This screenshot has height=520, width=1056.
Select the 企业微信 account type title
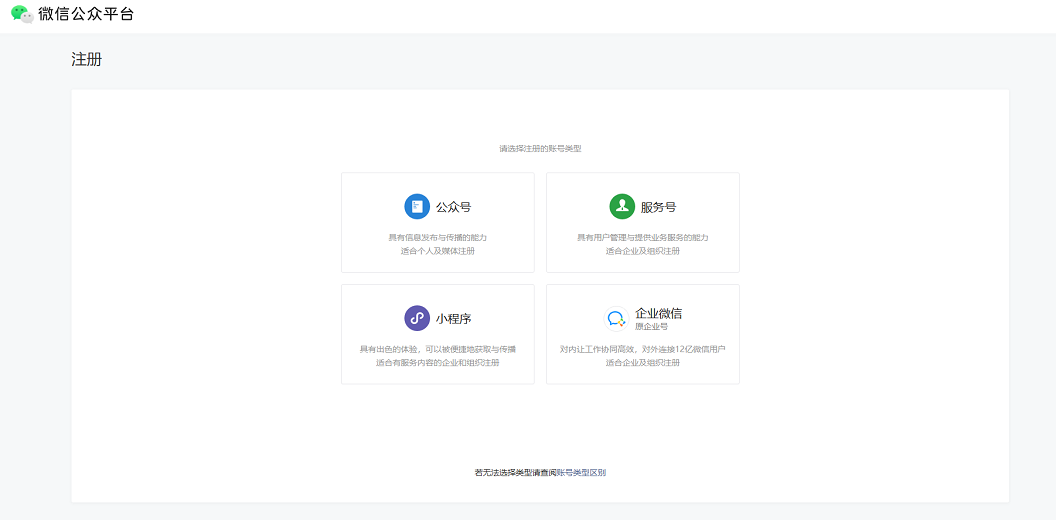coord(659,313)
